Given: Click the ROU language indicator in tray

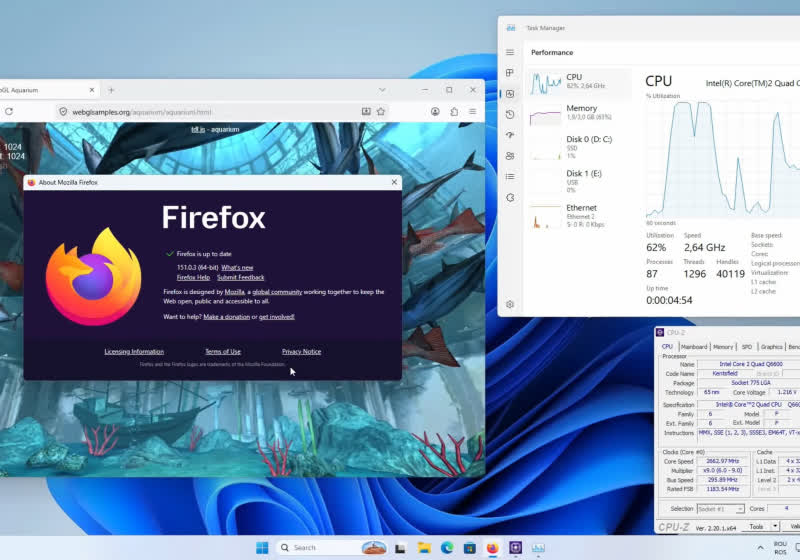Looking at the screenshot, I should tap(780, 548).
